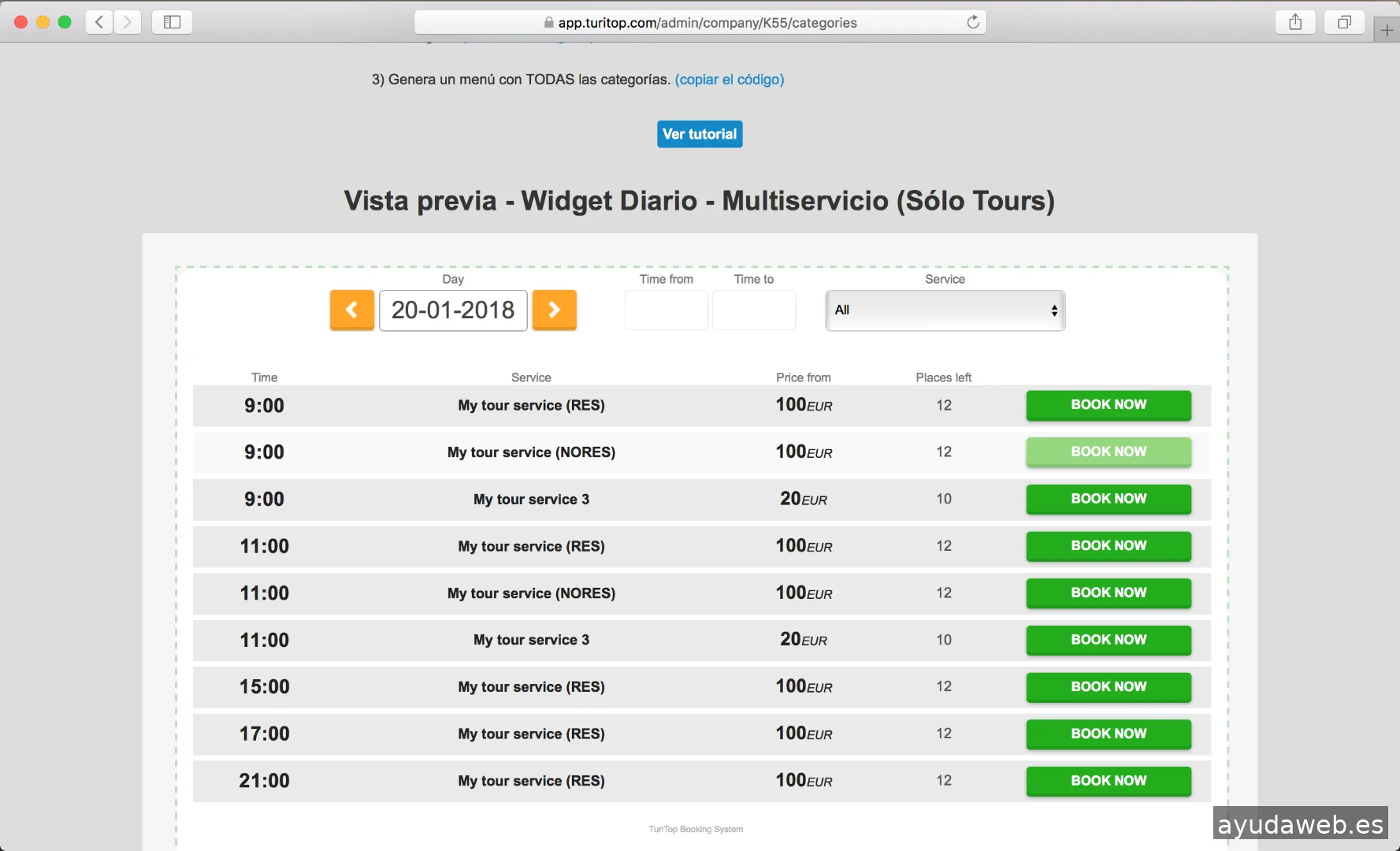Reload the page using refresh icon
The height and width of the screenshot is (851, 1400).
973,22
